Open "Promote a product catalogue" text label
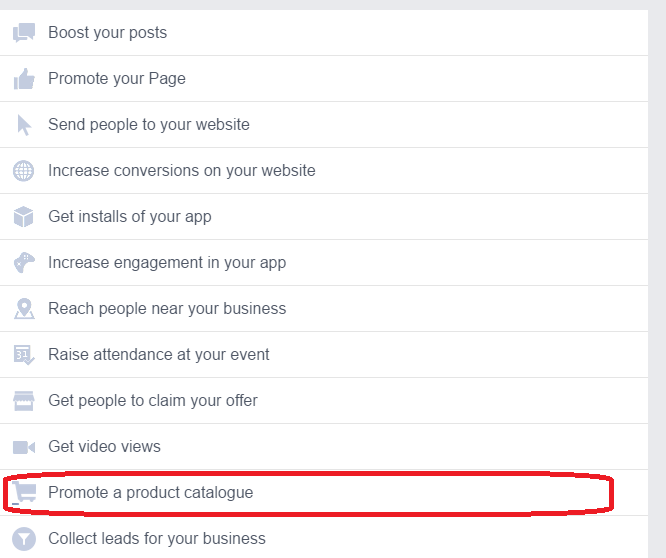 point(150,493)
